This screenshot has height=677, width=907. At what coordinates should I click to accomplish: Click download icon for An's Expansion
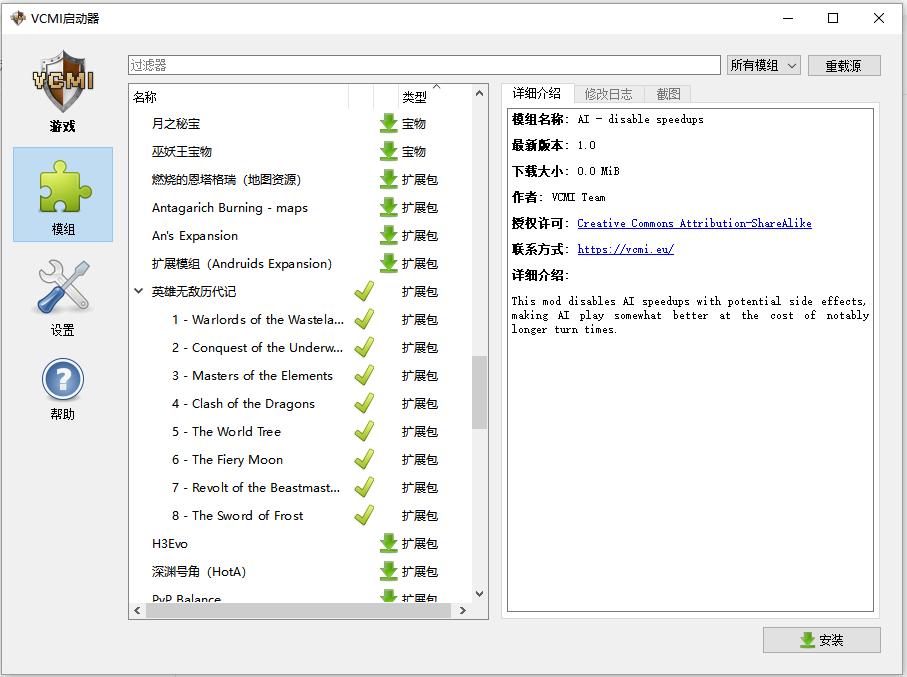388,236
